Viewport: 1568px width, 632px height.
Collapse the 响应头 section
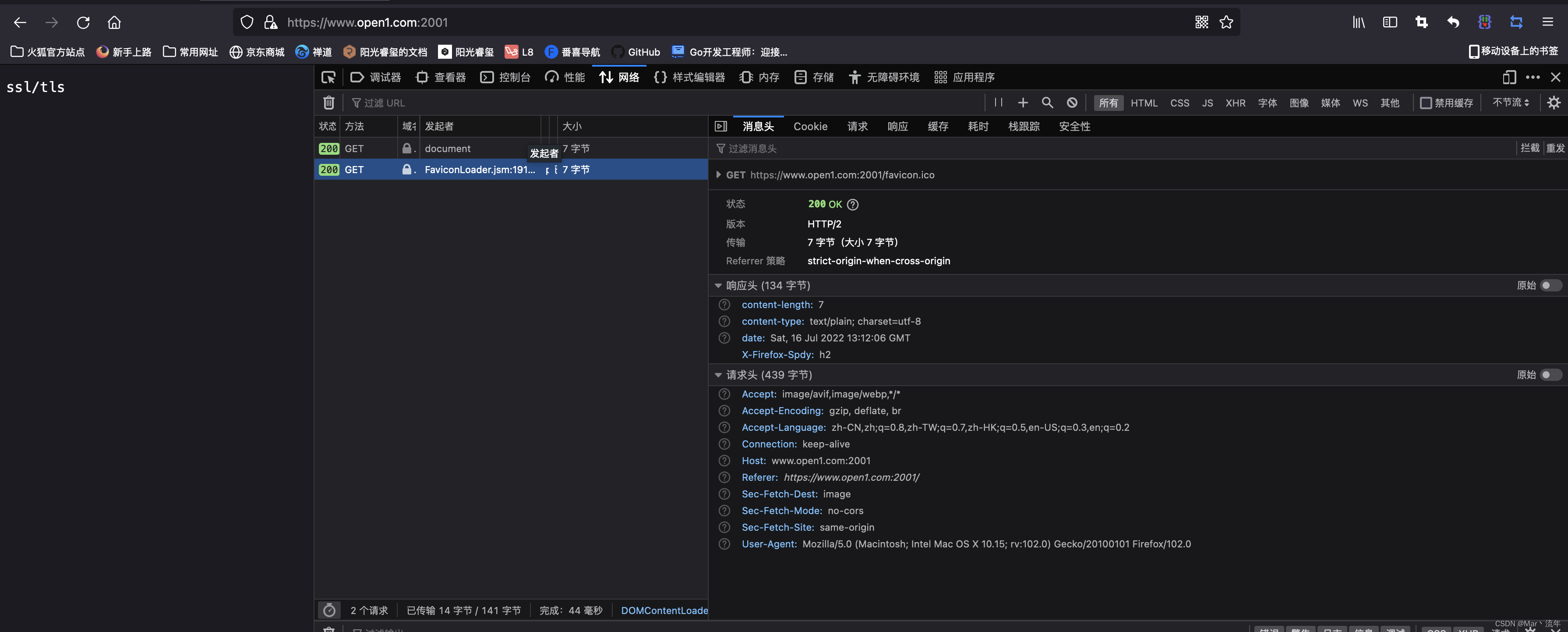pyautogui.click(x=718, y=286)
